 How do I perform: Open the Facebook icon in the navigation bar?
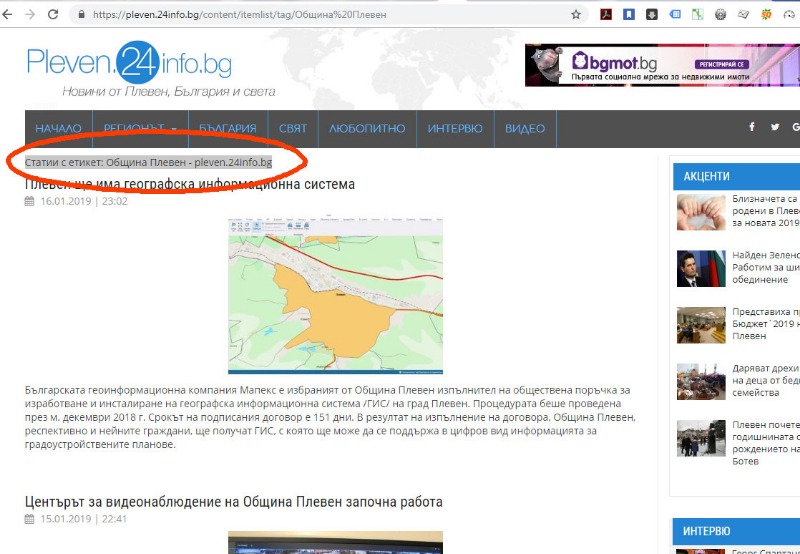tap(752, 127)
